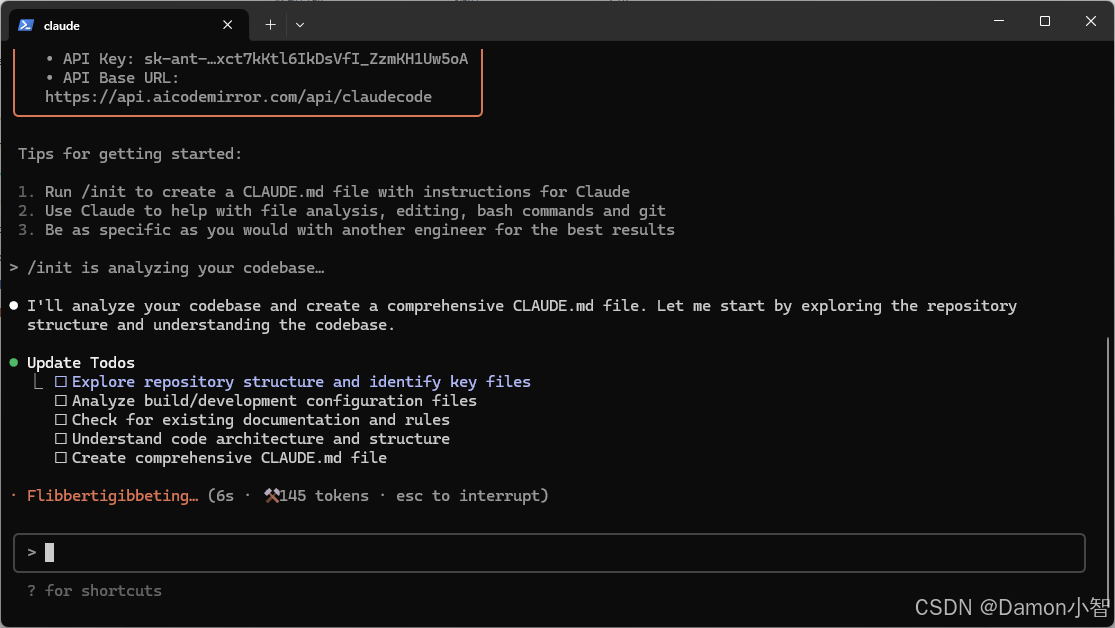The width and height of the screenshot is (1115, 628).
Task: Minimize the terminal window
Action: tap(998, 21)
